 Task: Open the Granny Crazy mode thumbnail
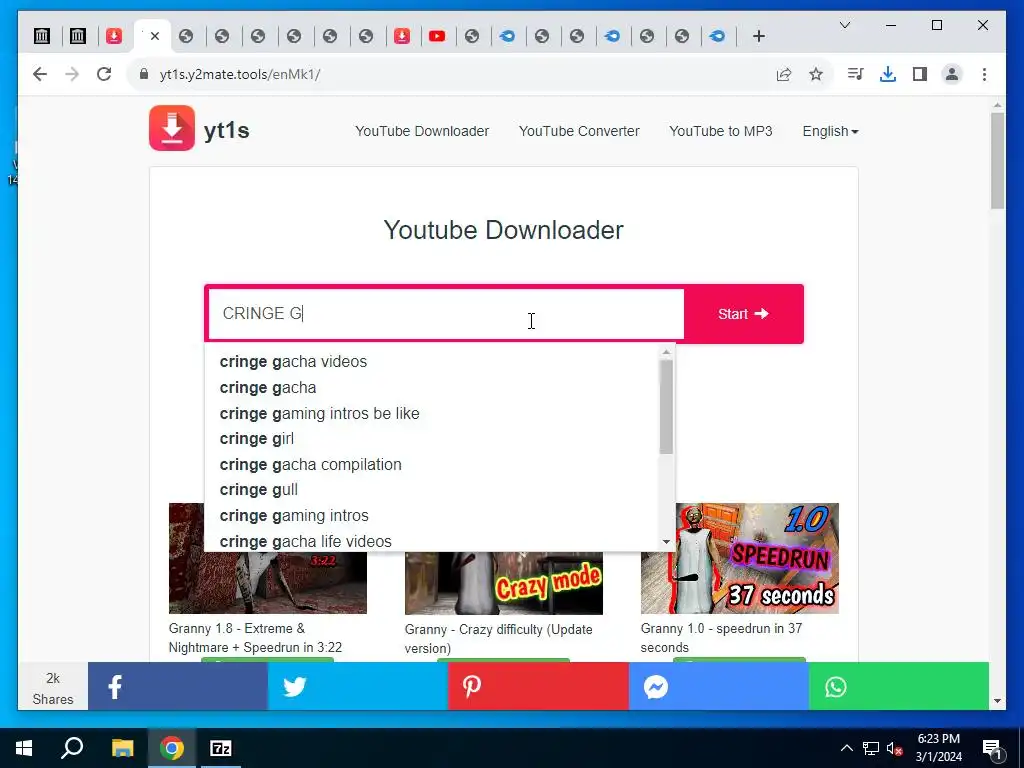(x=504, y=582)
